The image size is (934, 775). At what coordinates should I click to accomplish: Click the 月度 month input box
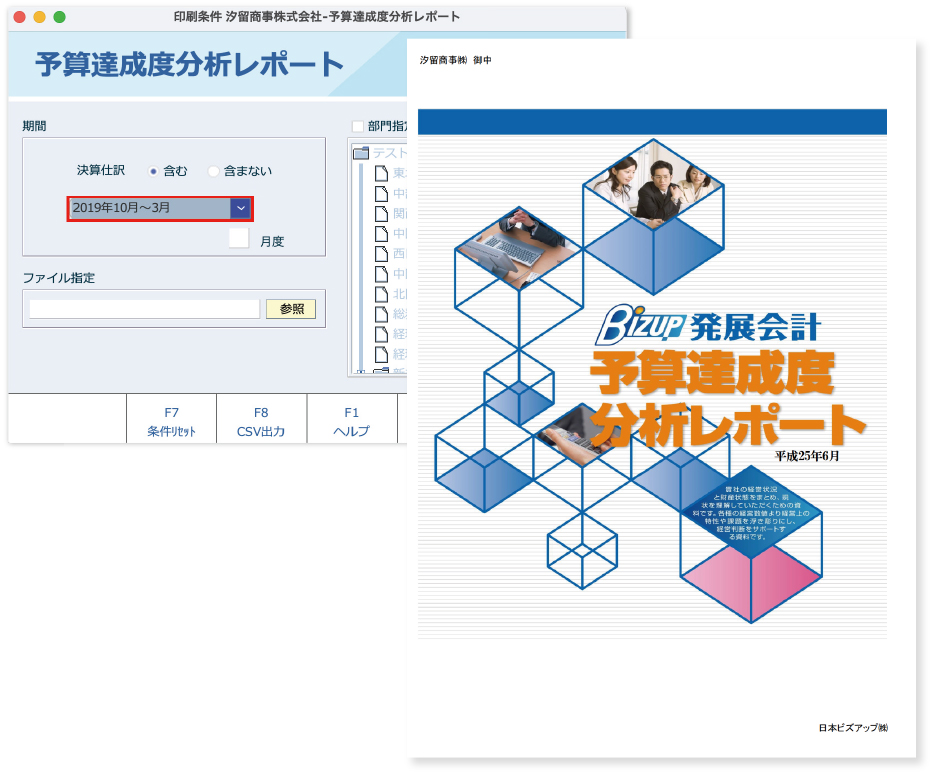(239, 238)
